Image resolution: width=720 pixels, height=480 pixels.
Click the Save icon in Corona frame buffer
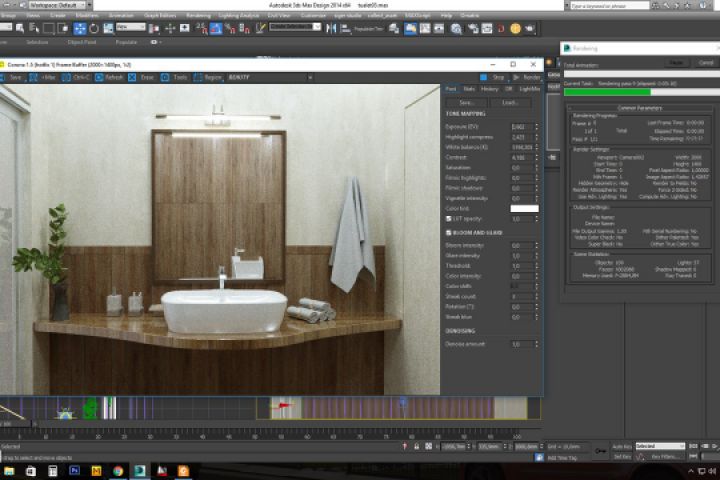[14, 77]
